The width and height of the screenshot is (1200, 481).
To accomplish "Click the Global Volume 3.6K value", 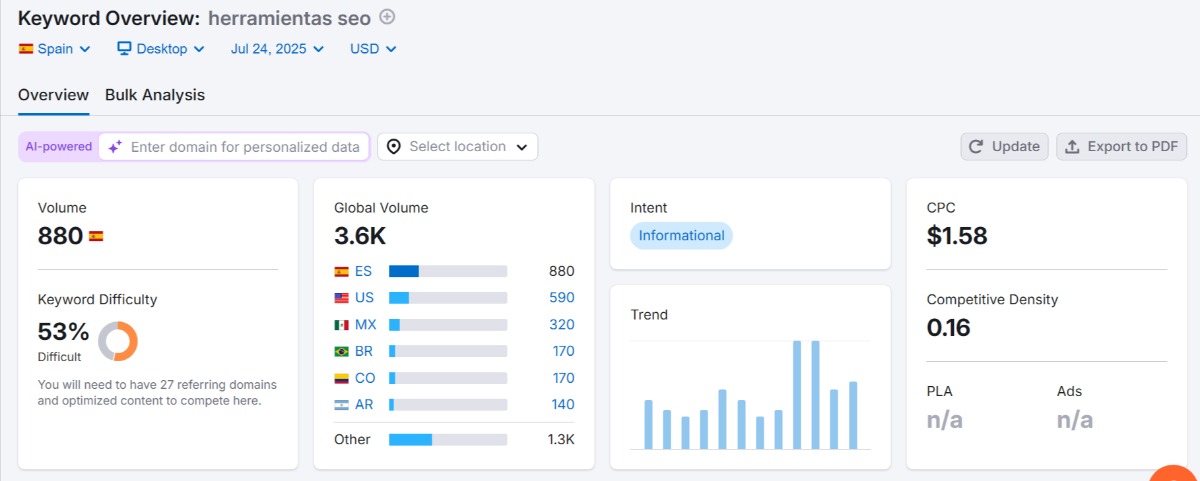I will tap(360, 237).
